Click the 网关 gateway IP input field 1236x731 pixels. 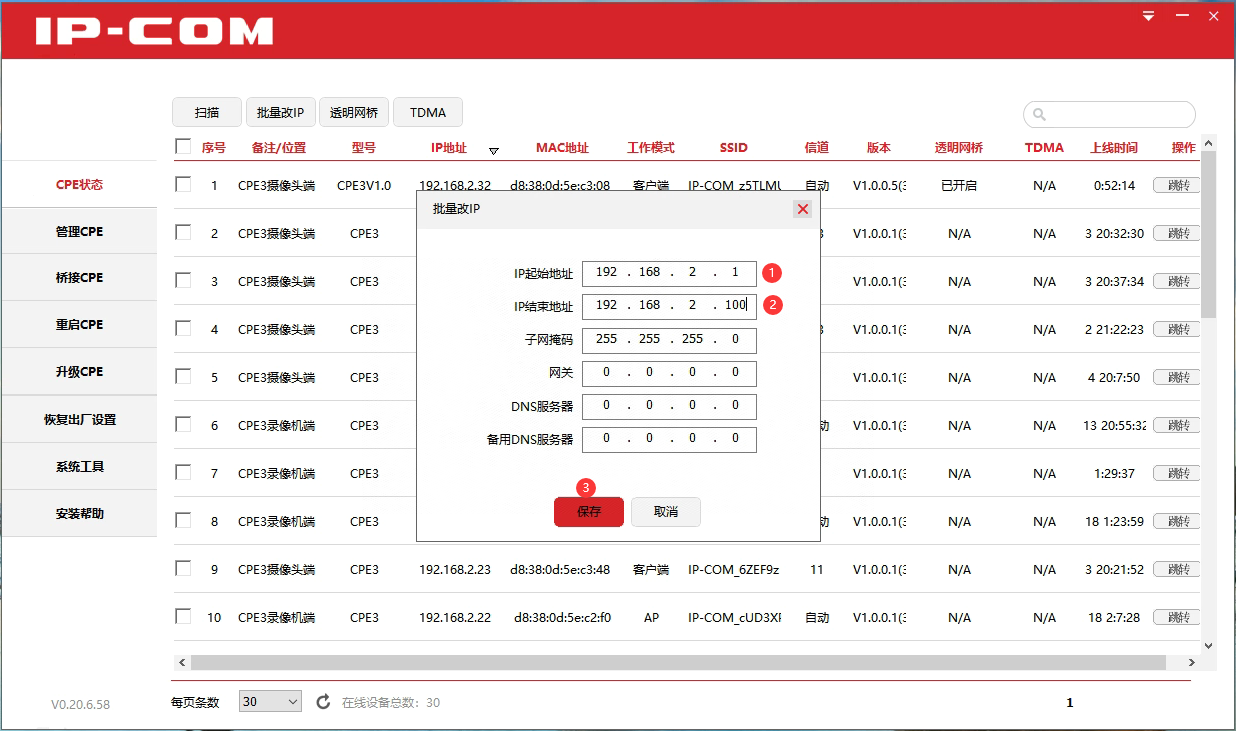click(669, 373)
